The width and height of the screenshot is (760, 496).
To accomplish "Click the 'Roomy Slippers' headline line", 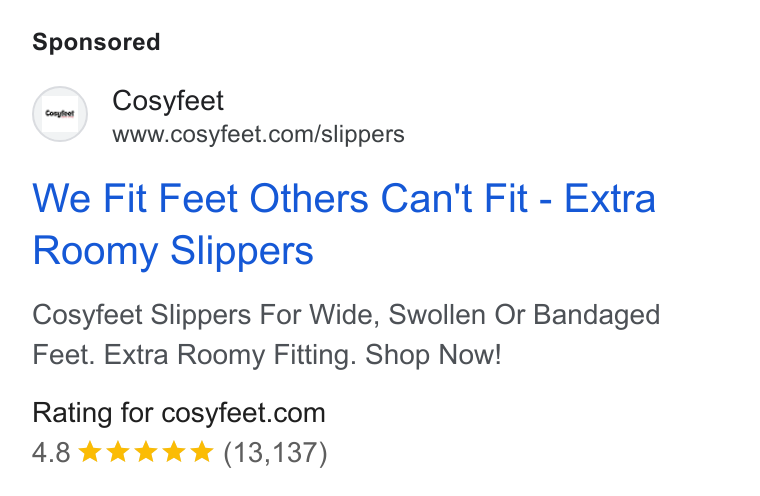I will pyautogui.click(x=173, y=251).
